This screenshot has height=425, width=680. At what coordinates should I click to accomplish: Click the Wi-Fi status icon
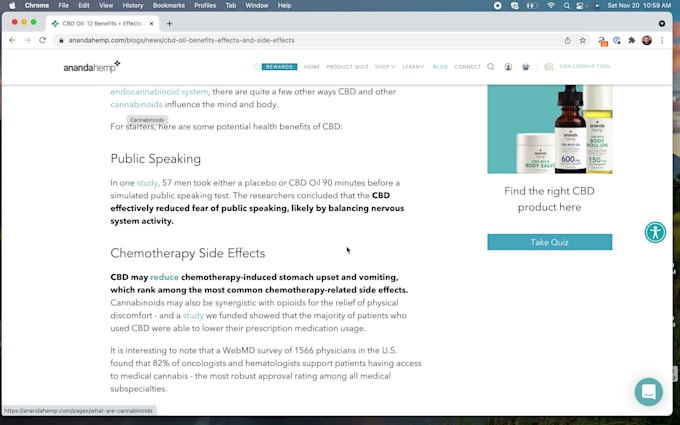click(551, 6)
